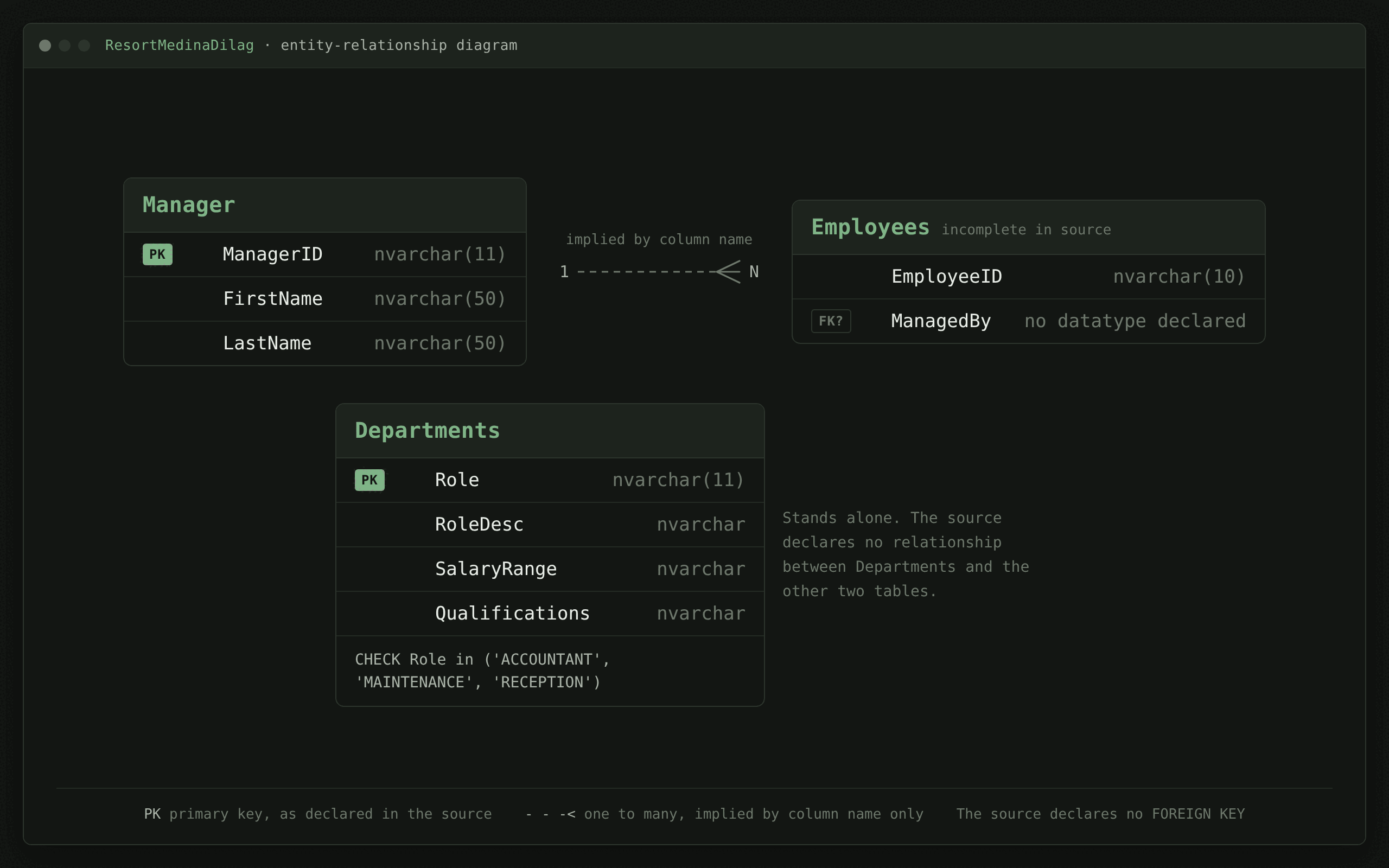Click the nvarchar(50) type of FirstName

[439, 298]
